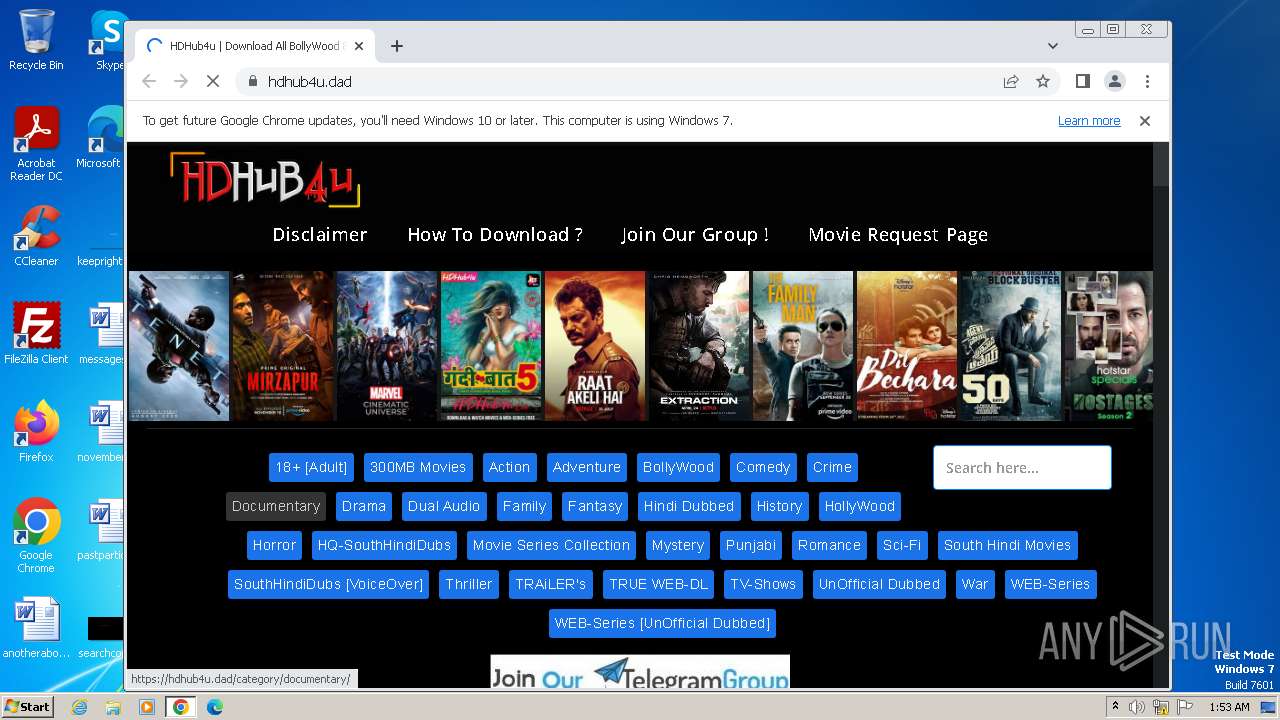
Task: Open The Family Man poster
Action: click(803, 346)
